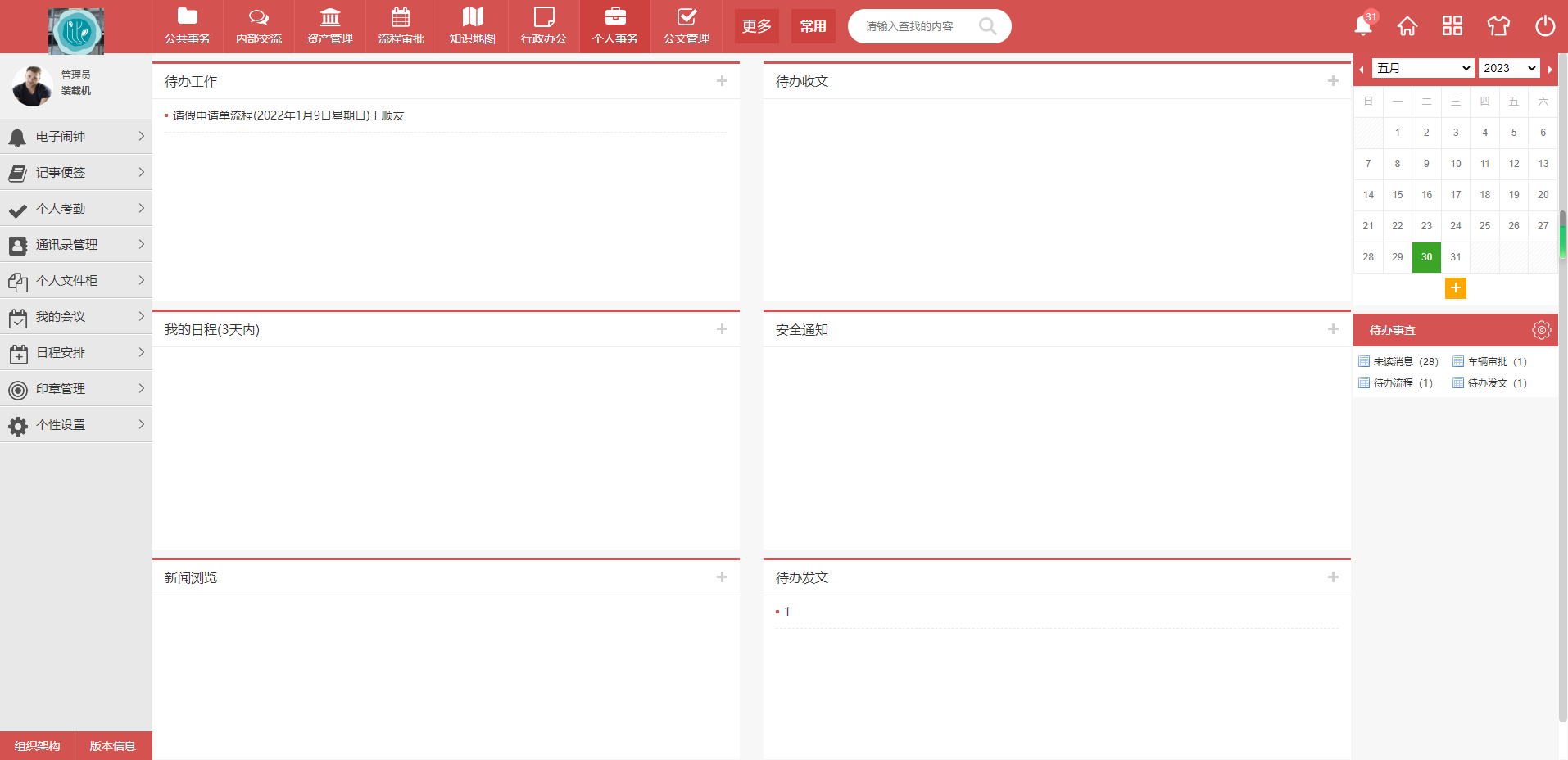Open the 待办事宜 settings gear
1568x760 pixels.
point(1541,330)
